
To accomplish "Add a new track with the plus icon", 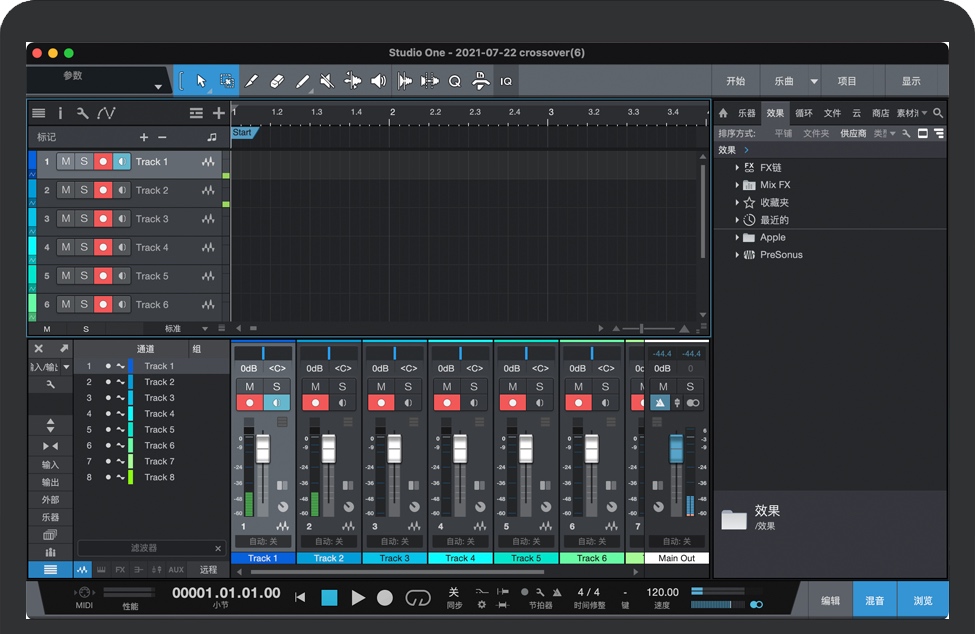I will (x=219, y=113).
